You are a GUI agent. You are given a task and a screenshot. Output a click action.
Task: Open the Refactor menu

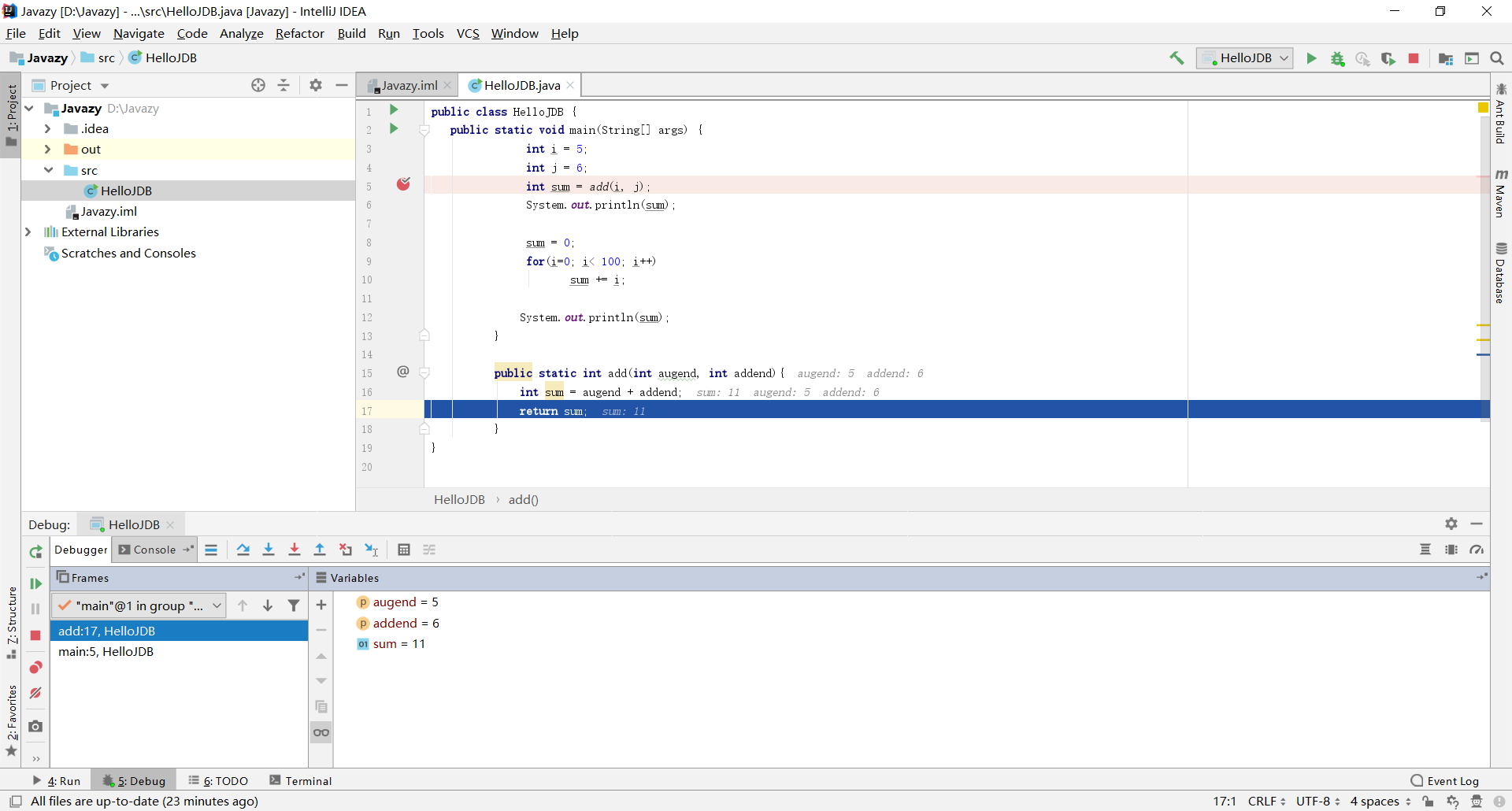point(299,33)
